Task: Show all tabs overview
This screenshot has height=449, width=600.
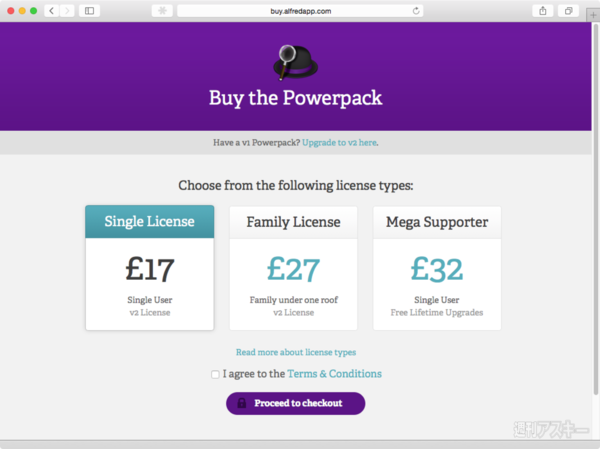Action: 568,10
